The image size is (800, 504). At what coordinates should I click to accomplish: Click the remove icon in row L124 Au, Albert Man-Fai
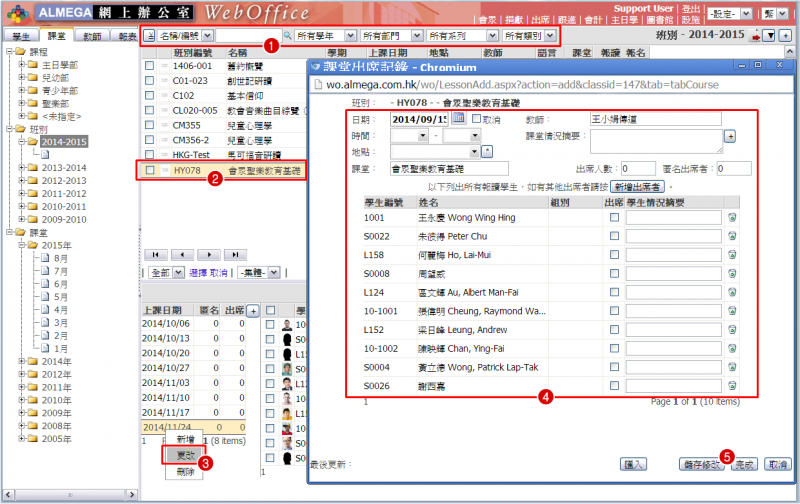click(x=732, y=292)
